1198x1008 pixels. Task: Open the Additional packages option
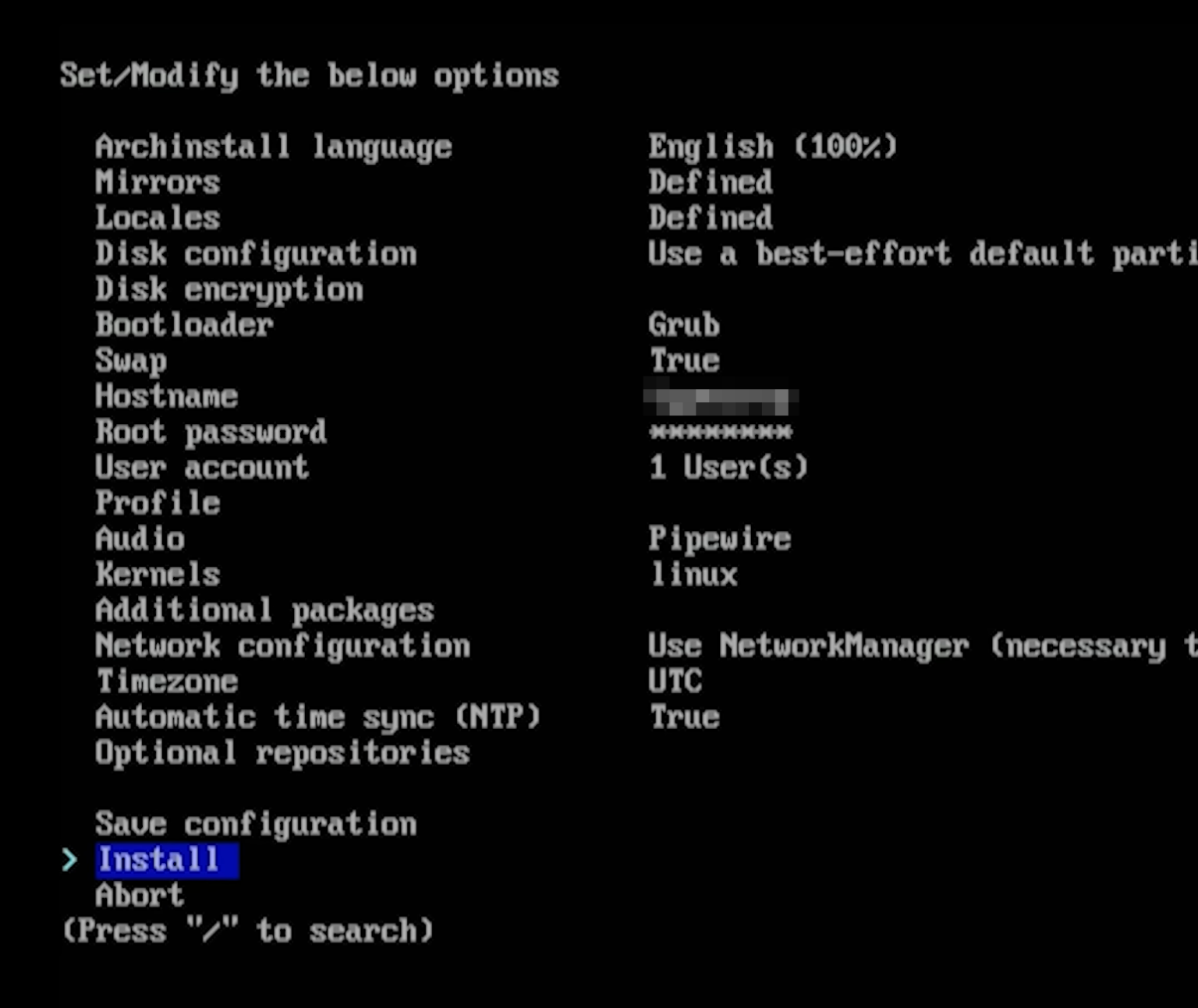[x=264, y=610]
